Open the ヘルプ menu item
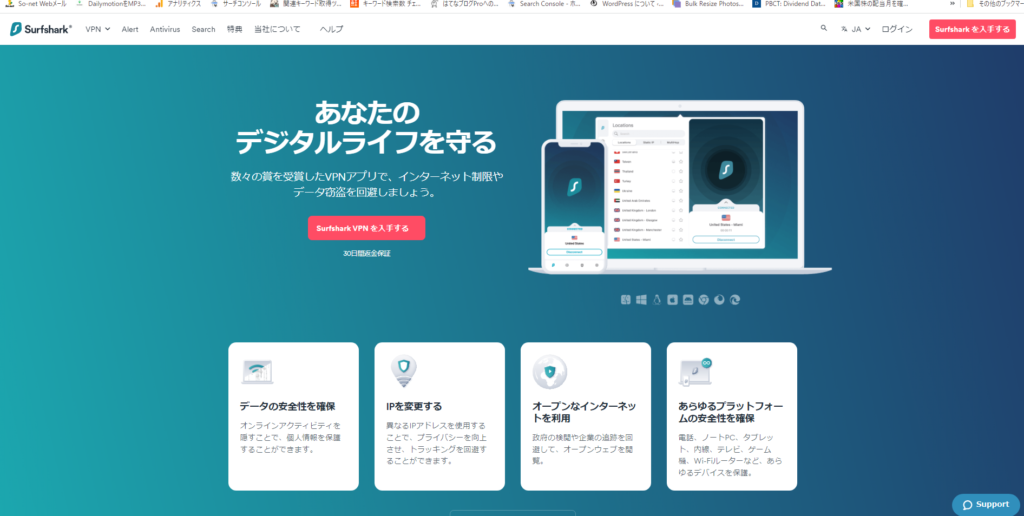 (331, 29)
